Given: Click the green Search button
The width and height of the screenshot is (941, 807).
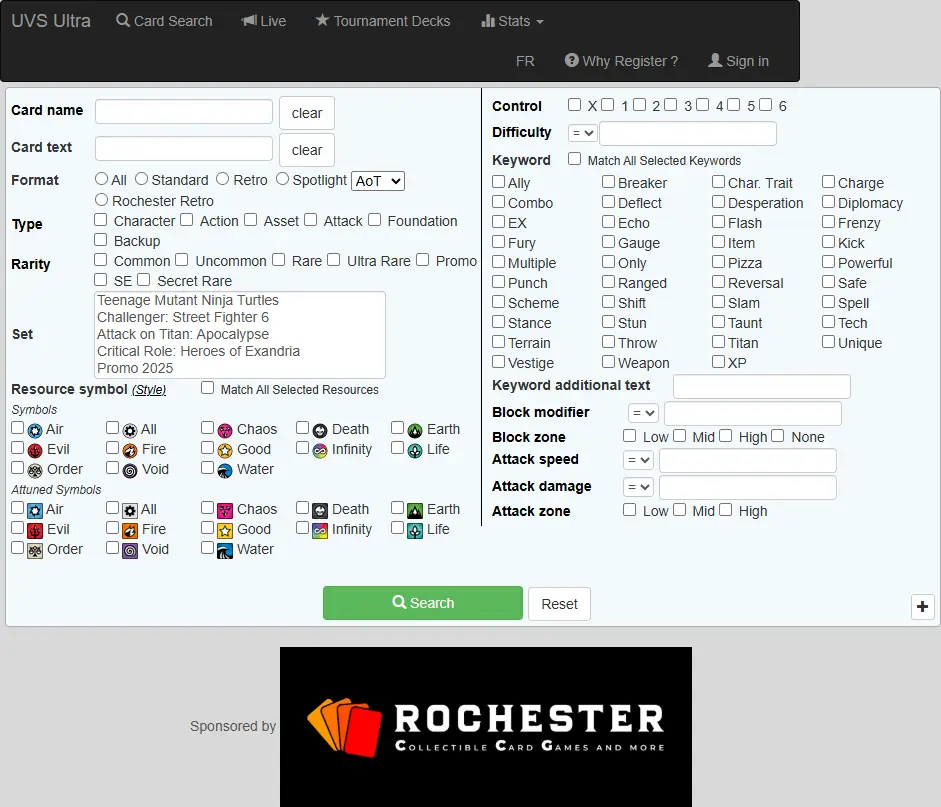Looking at the screenshot, I should tap(422, 603).
